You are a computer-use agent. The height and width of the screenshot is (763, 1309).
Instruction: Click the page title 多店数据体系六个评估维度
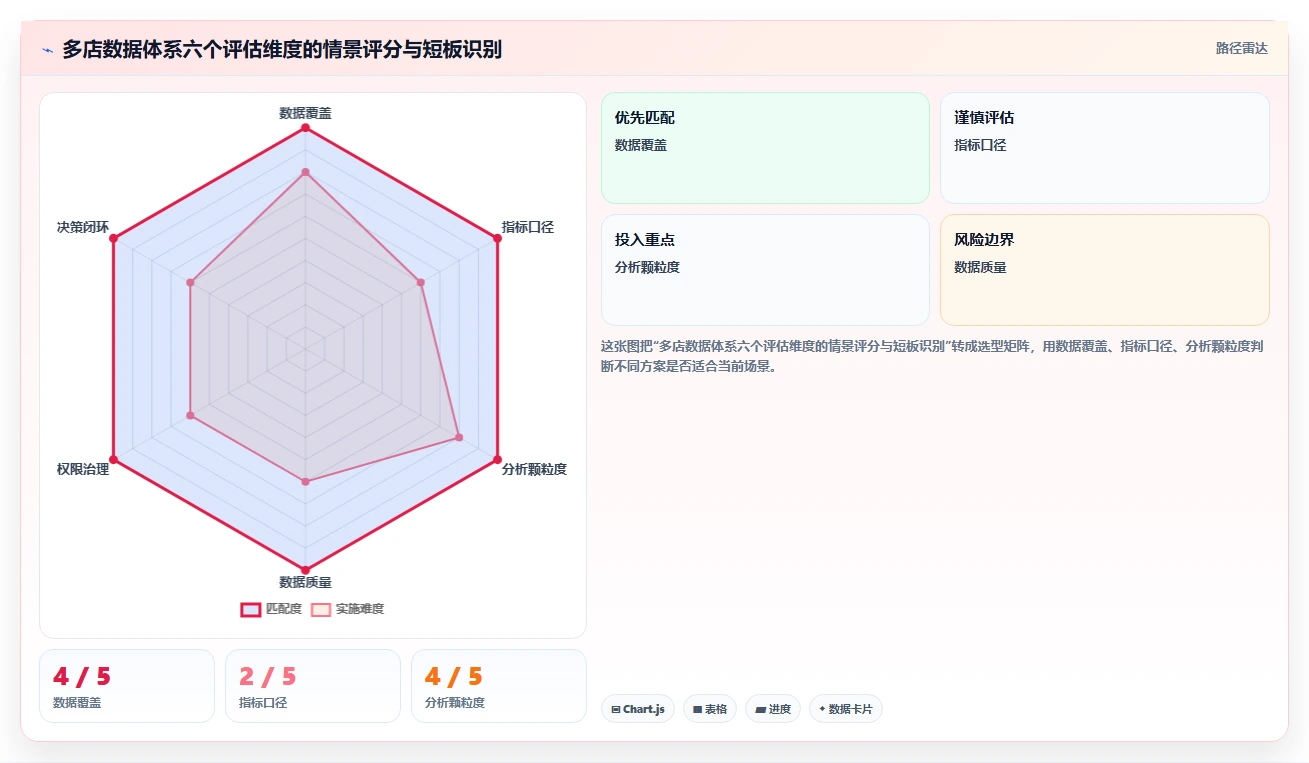coord(282,49)
